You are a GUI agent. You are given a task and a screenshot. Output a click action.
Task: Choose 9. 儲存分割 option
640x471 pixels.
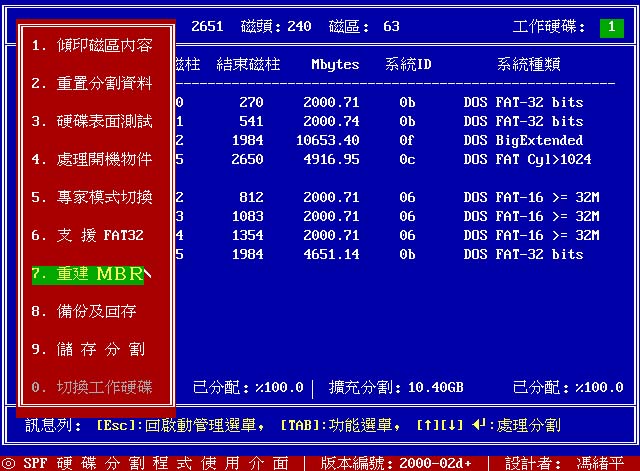coord(88,349)
